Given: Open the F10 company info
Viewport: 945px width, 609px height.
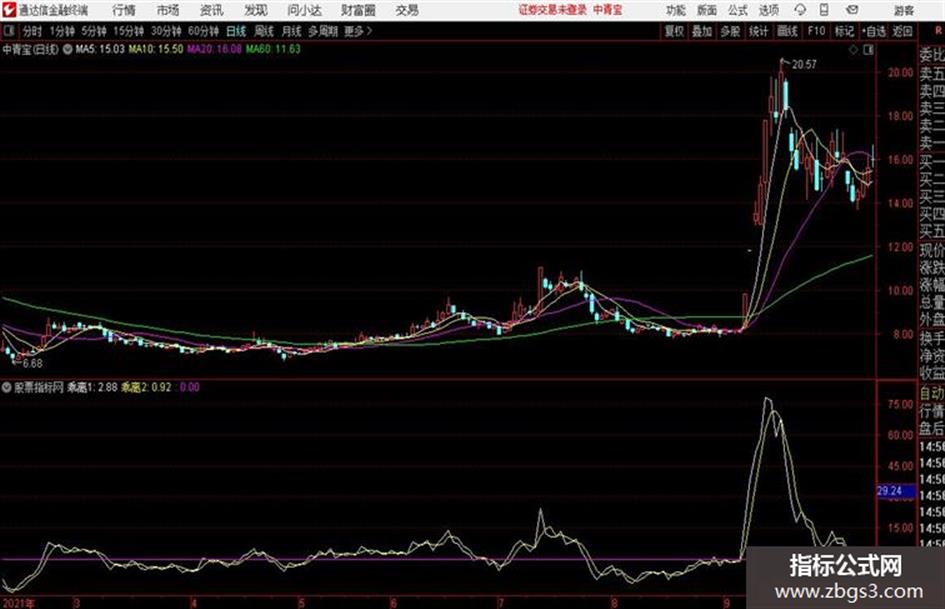Looking at the screenshot, I should click(x=816, y=31).
